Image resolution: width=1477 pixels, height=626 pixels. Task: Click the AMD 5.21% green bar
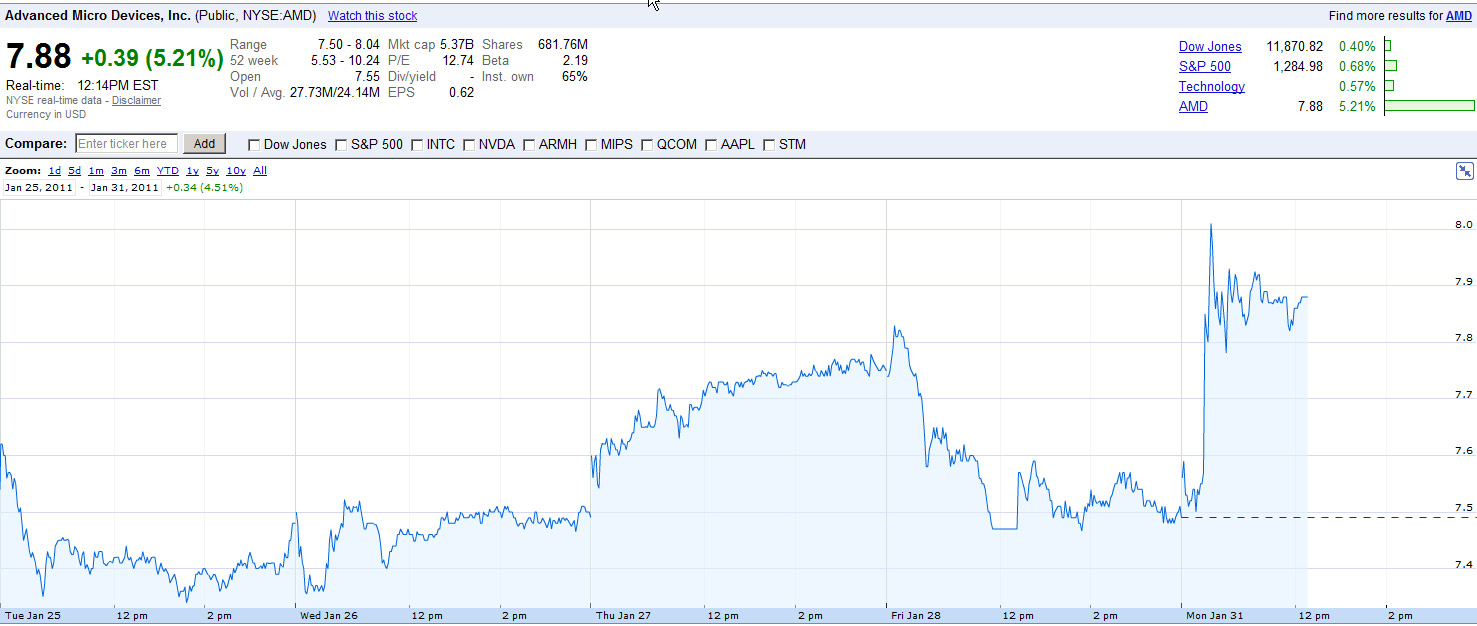(1430, 106)
